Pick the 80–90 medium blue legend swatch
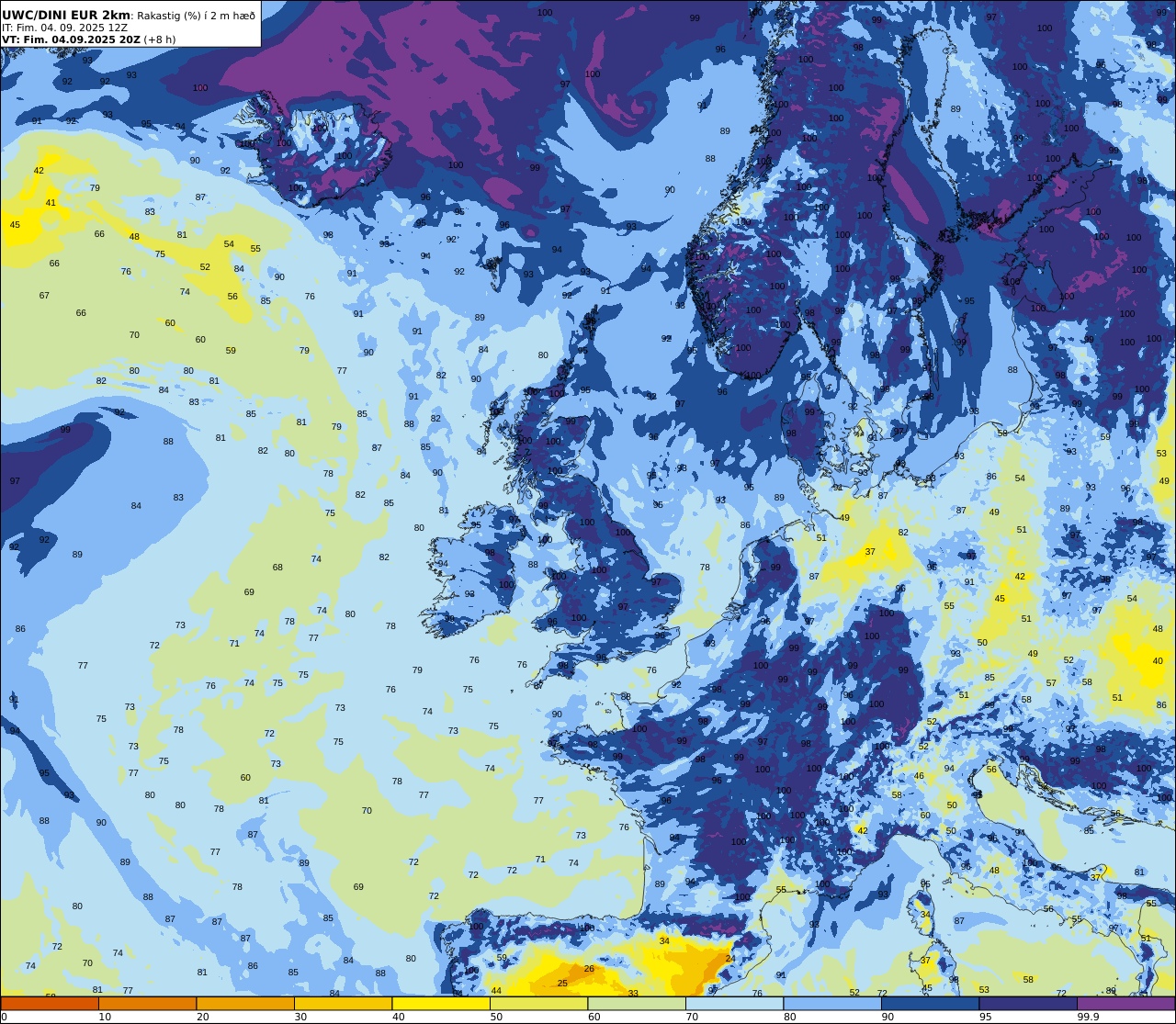The width and height of the screenshot is (1176, 1024). (832, 1003)
